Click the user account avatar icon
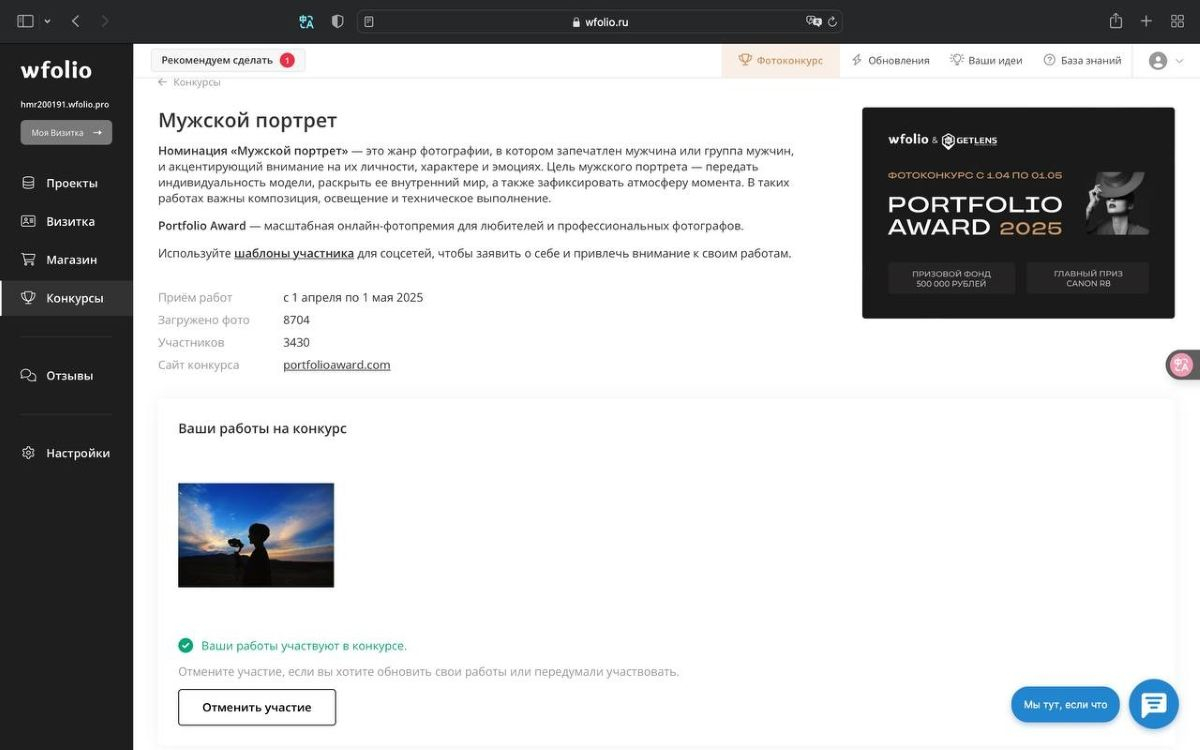The image size is (1200, 750). click(1158, 61)
